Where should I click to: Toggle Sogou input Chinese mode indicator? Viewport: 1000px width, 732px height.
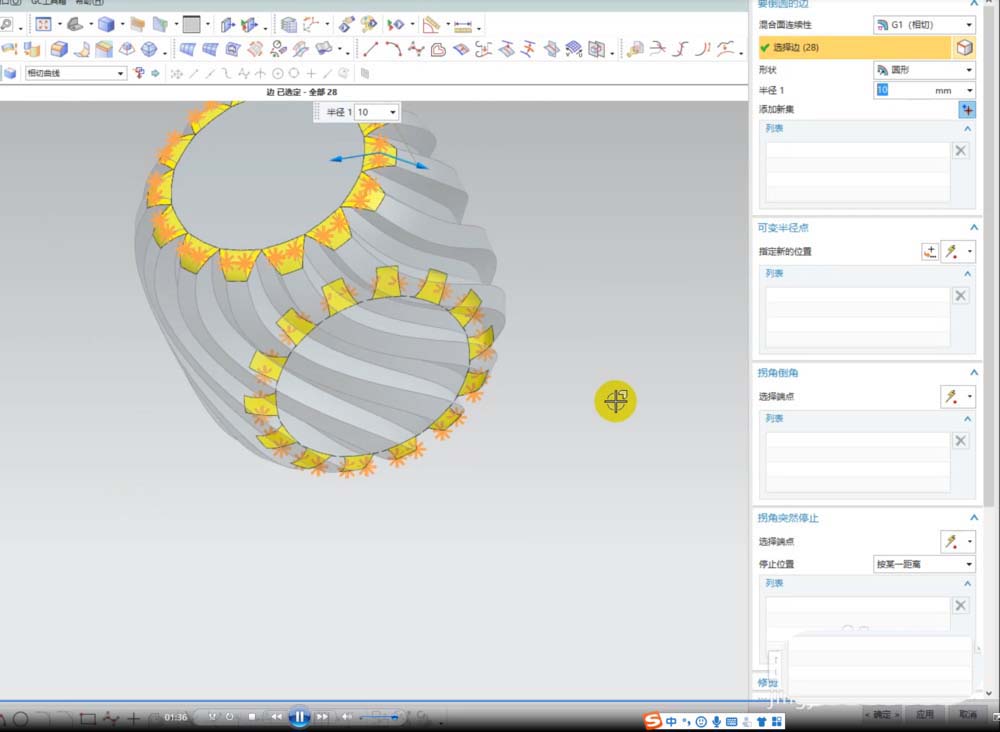(670, 721)
